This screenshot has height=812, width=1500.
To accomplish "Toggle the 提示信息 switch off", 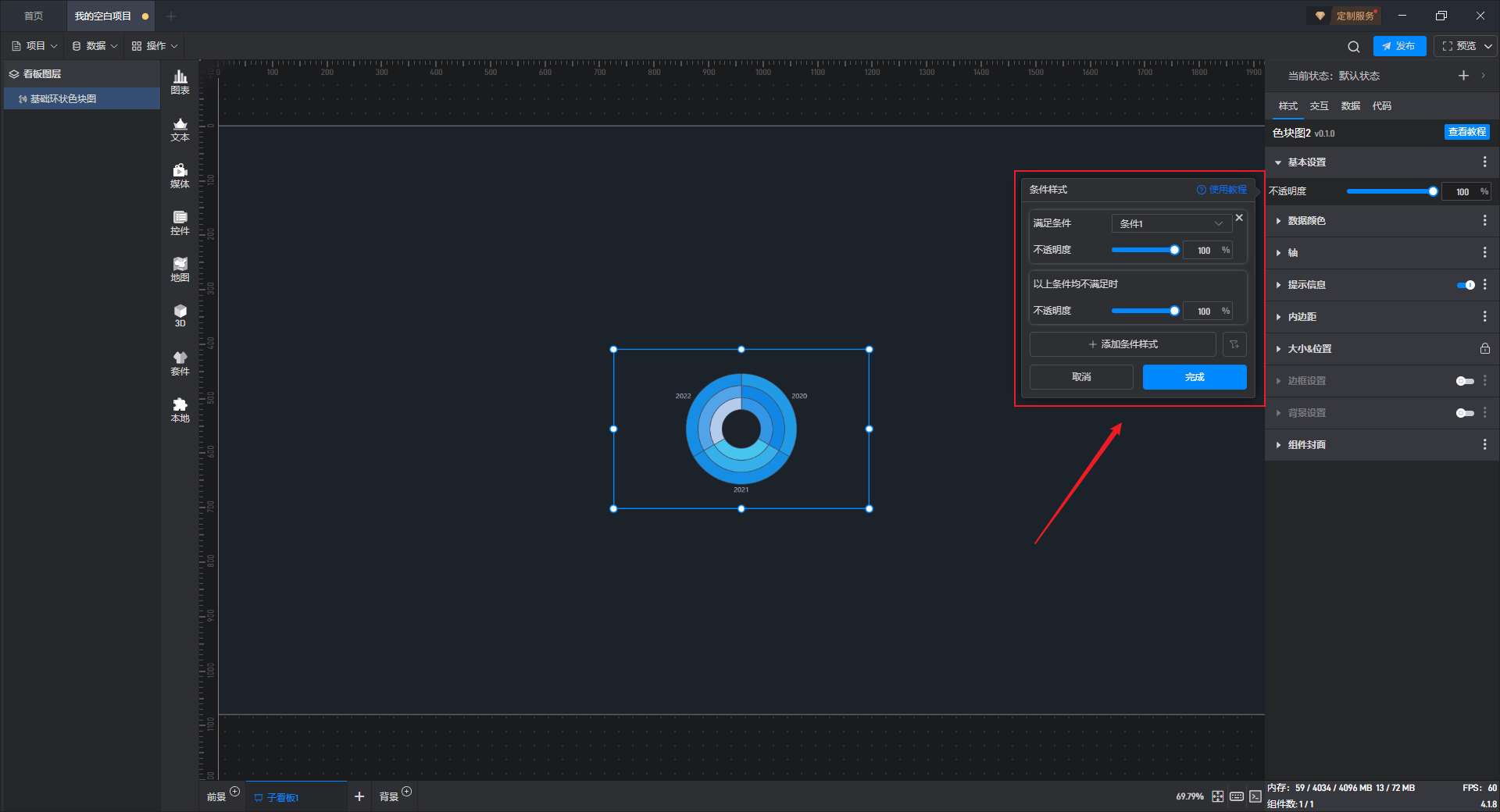I will click(x=1466, y=285).
